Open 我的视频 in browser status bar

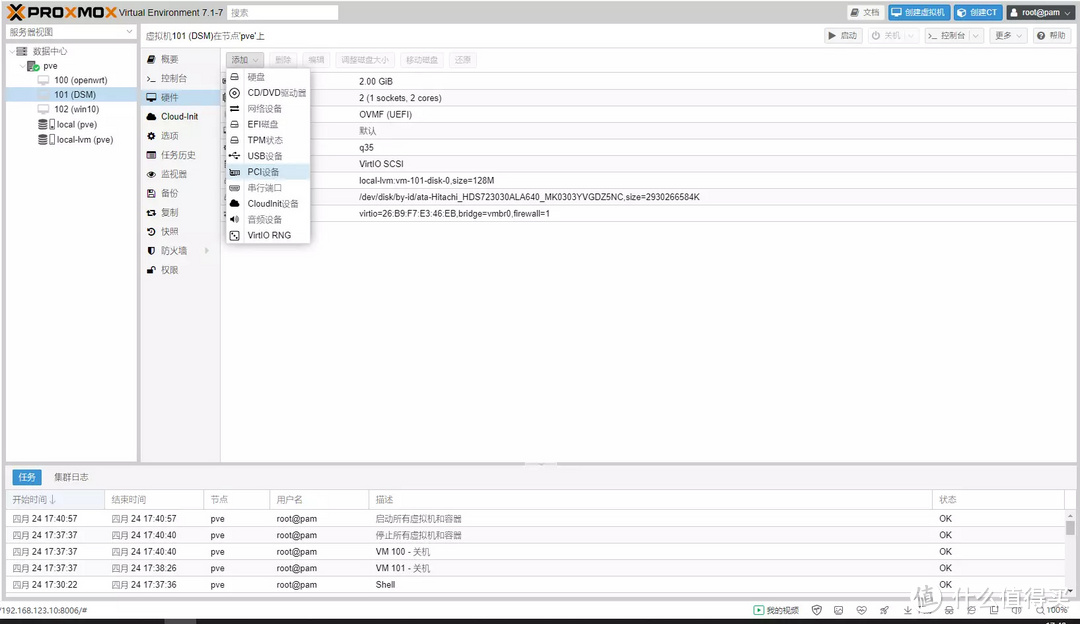pyautogui.click(x=776, y=610)
